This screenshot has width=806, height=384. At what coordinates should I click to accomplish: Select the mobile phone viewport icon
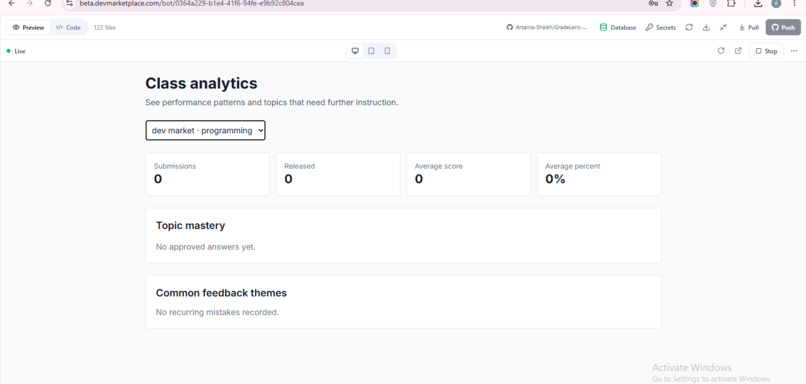(388, 51)
